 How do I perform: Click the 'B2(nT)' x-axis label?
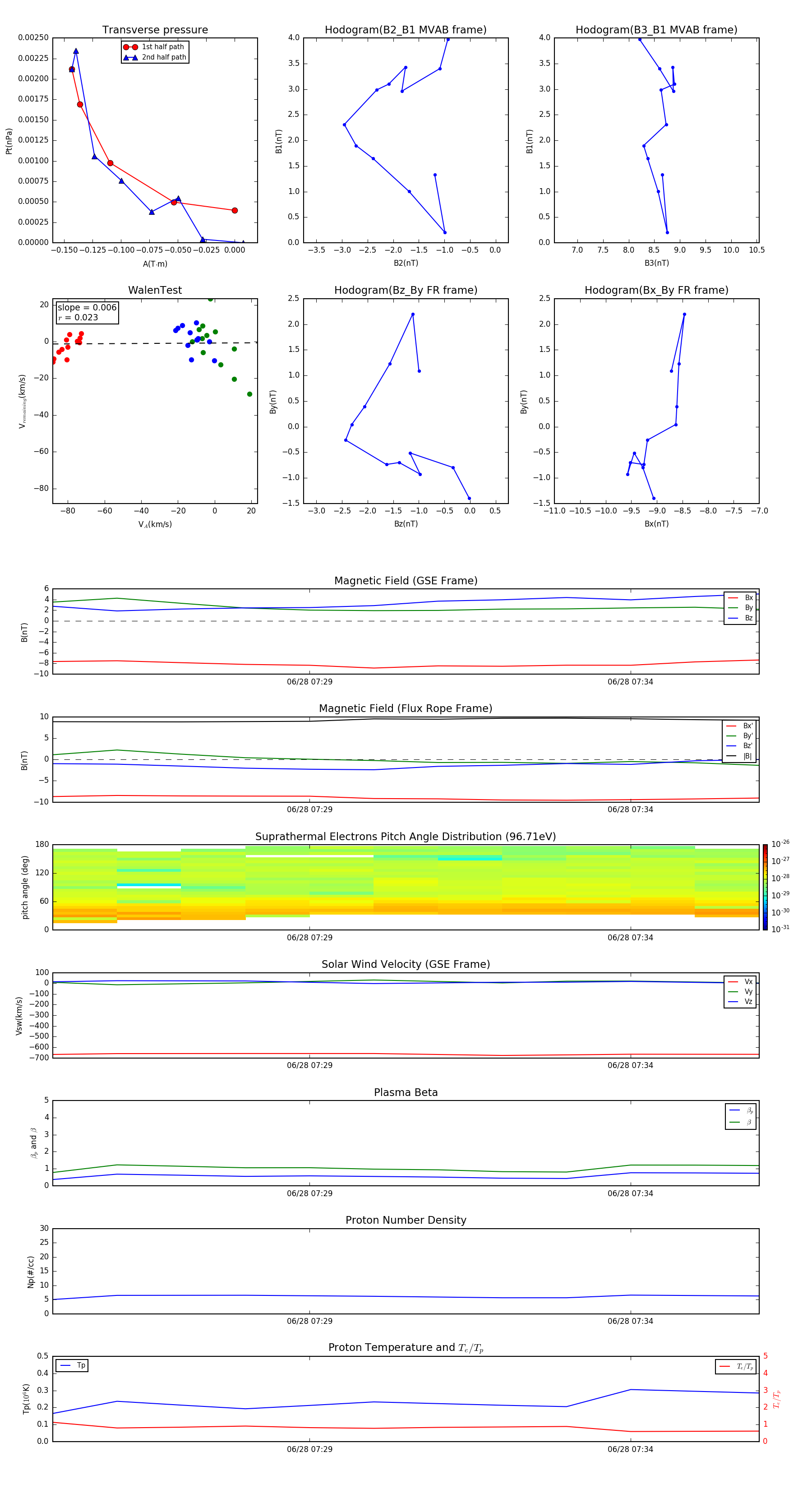point(406,263)
